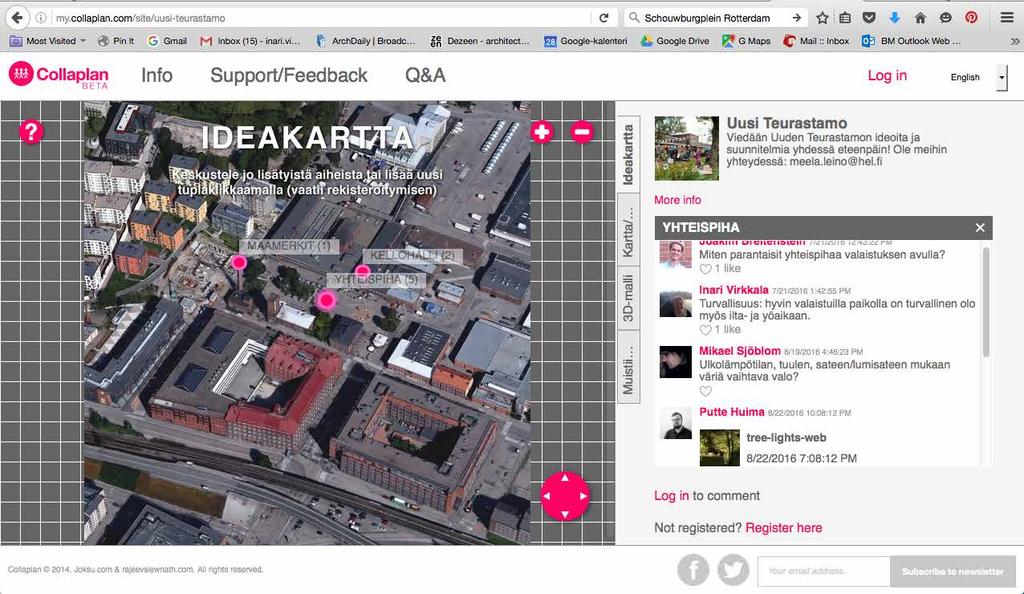Open the BM Outlook Web bookmark
Viewport: 1024px width, 594px height.
click(912, 40)
